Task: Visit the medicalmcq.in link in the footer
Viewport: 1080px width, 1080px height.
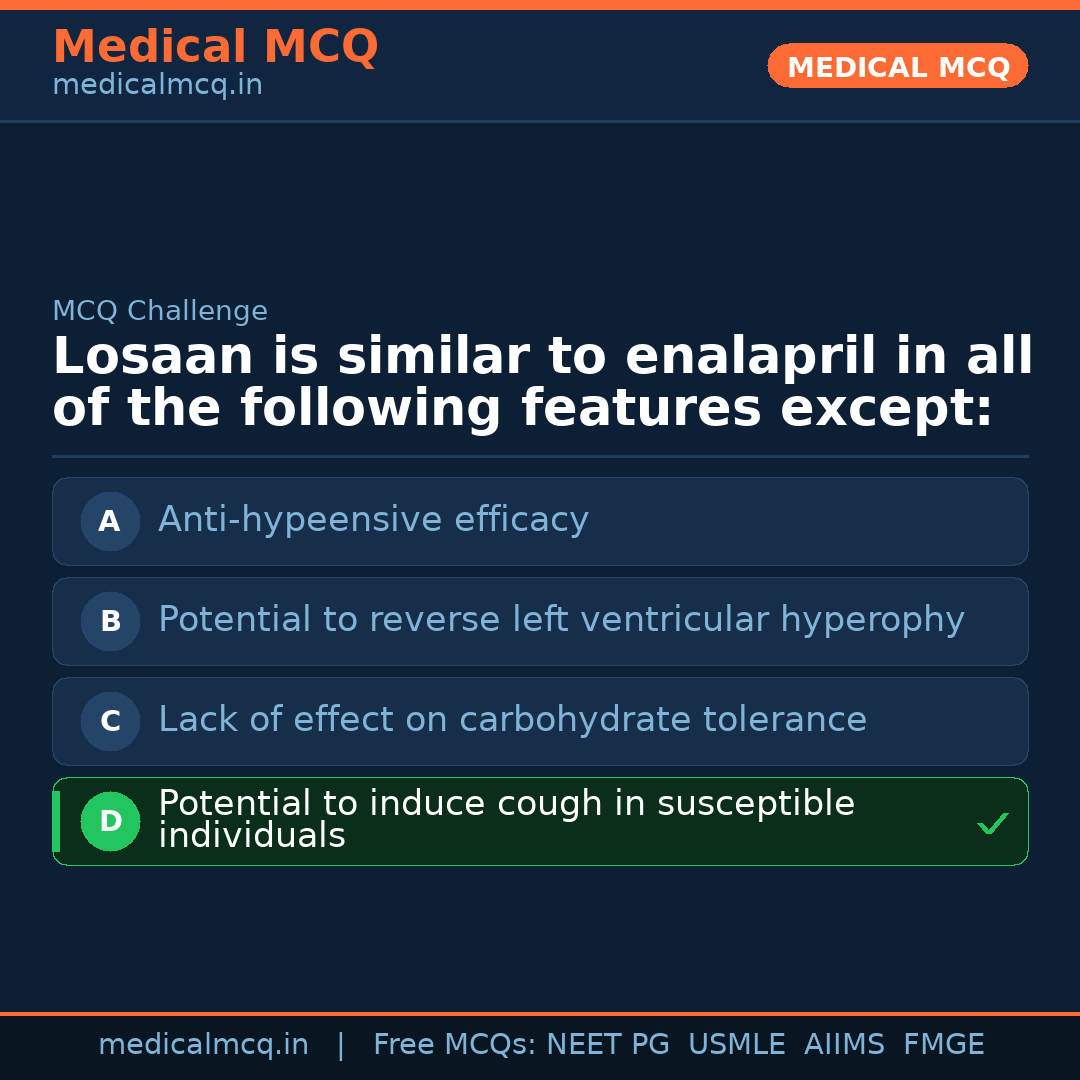Action: pos(203,1045)
